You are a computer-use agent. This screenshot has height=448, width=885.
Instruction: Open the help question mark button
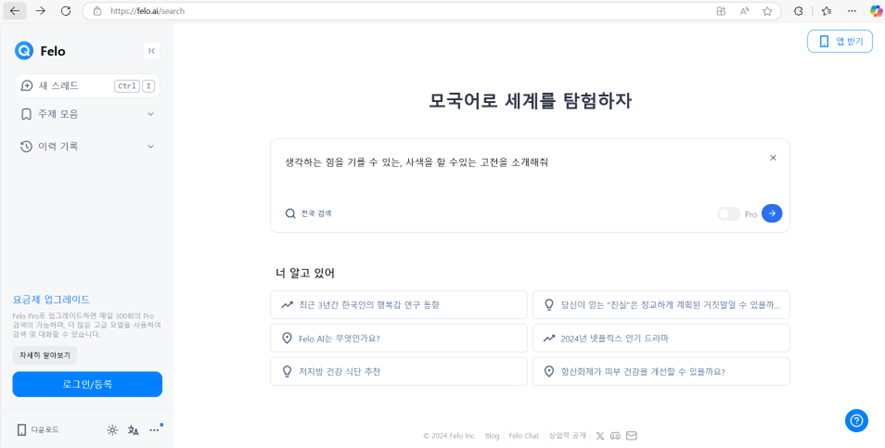tap(856, 420)
